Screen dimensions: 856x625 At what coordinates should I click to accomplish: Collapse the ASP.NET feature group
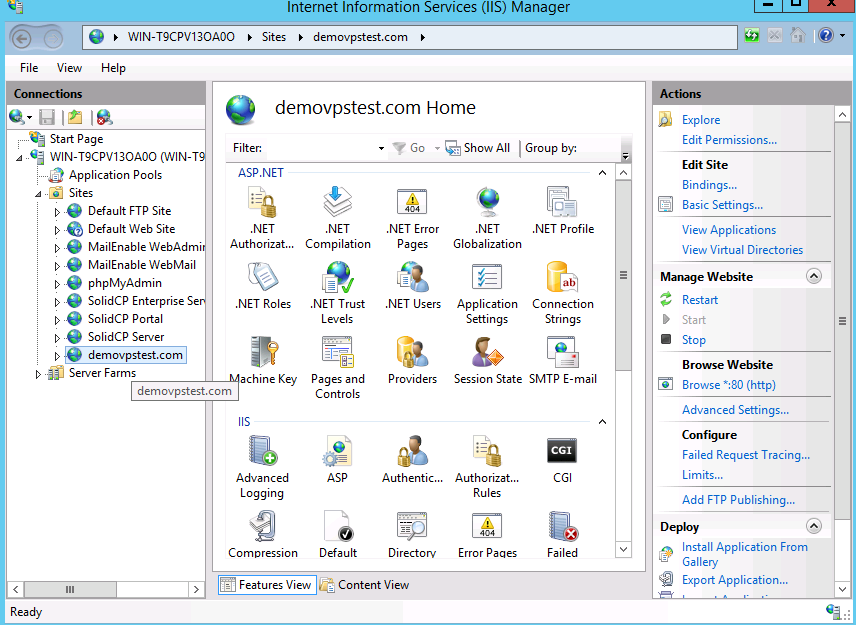pyautogui.click(x=602, y=173)
